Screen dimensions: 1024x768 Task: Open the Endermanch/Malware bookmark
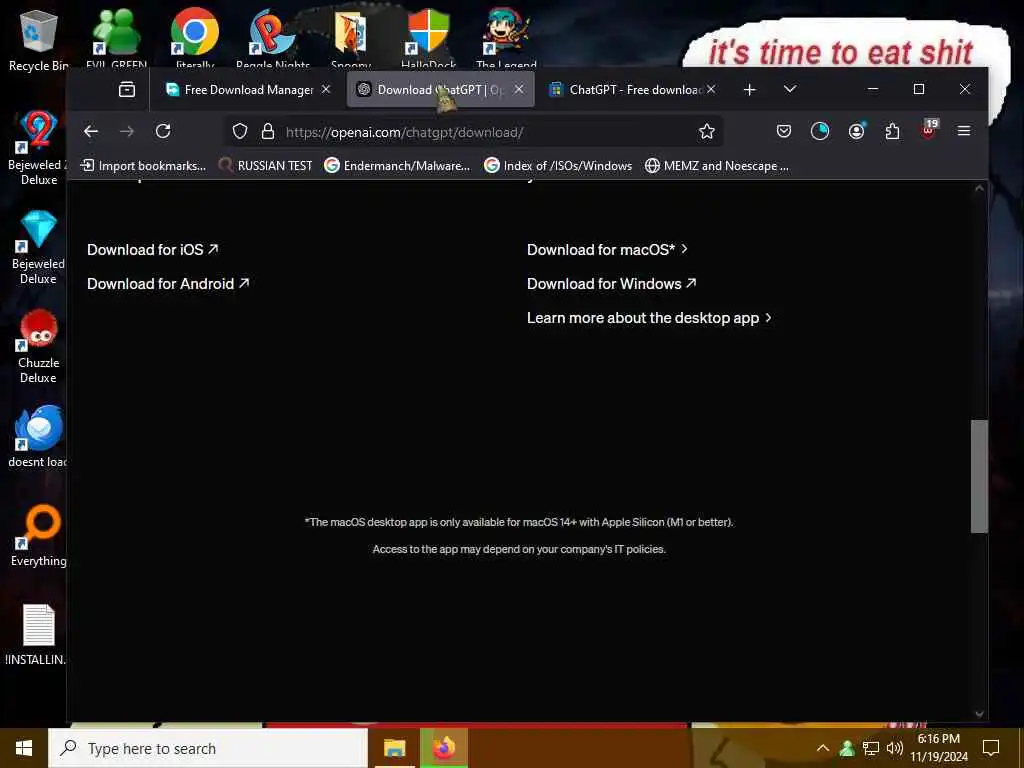398,166
